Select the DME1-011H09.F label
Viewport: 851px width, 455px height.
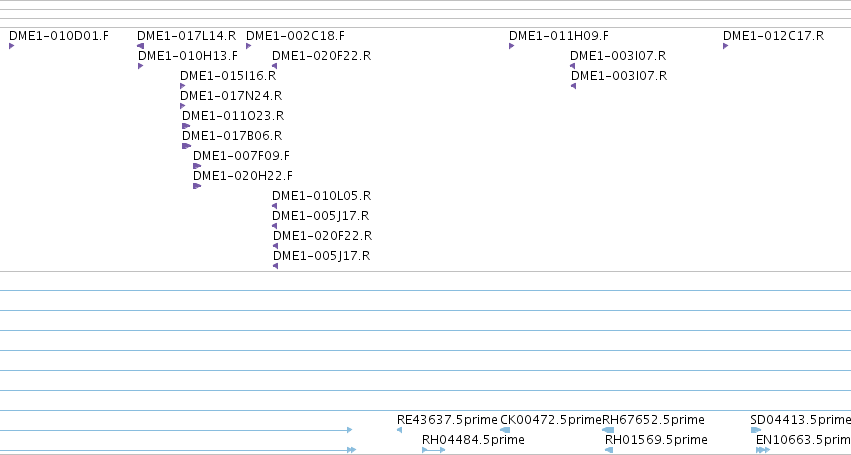[558, 36]
